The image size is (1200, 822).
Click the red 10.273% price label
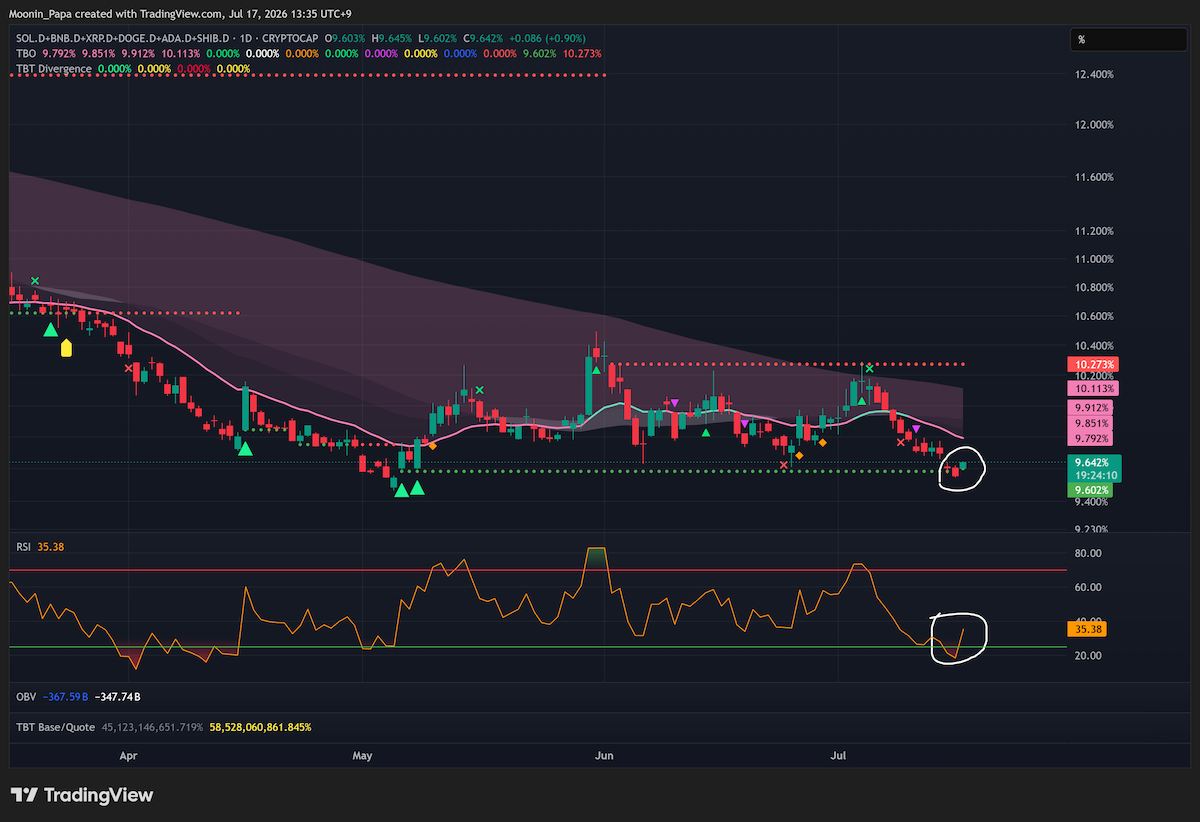tap(1092, 364)
